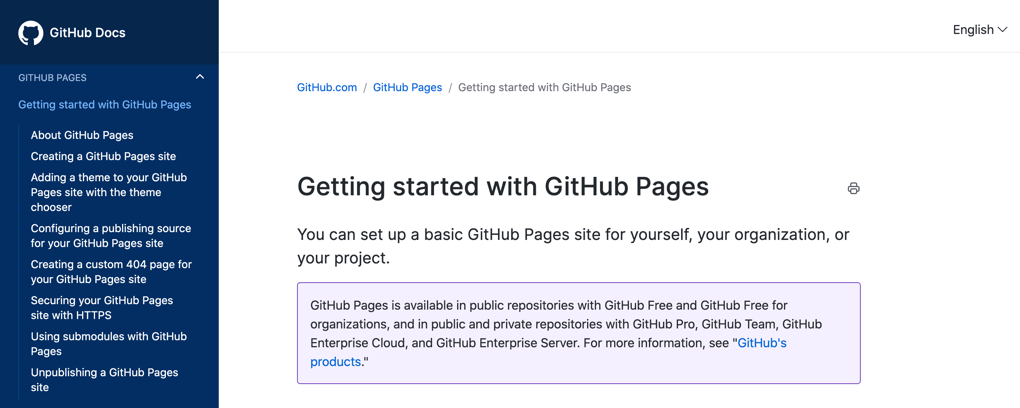Image resolution: width=1020 pixels, height=408 pixels.
Task: Click the GitHub Octocat logo icon
Action: click(31, 33)
